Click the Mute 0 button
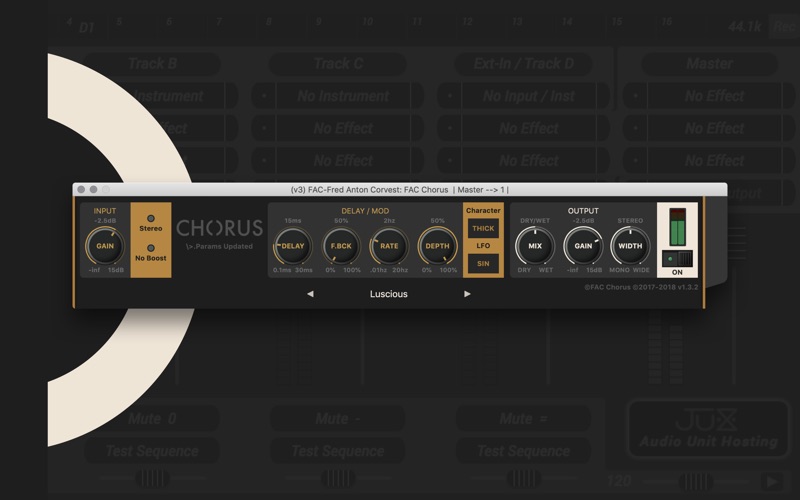The image size is (800, 500). (x=152, y=419)
